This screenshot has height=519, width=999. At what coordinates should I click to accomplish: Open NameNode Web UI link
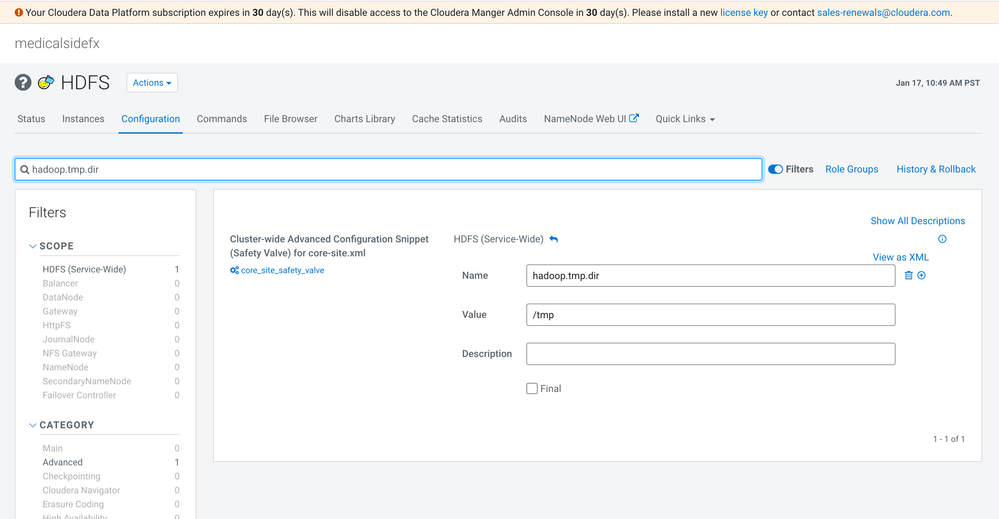click(x=585, y=119)
